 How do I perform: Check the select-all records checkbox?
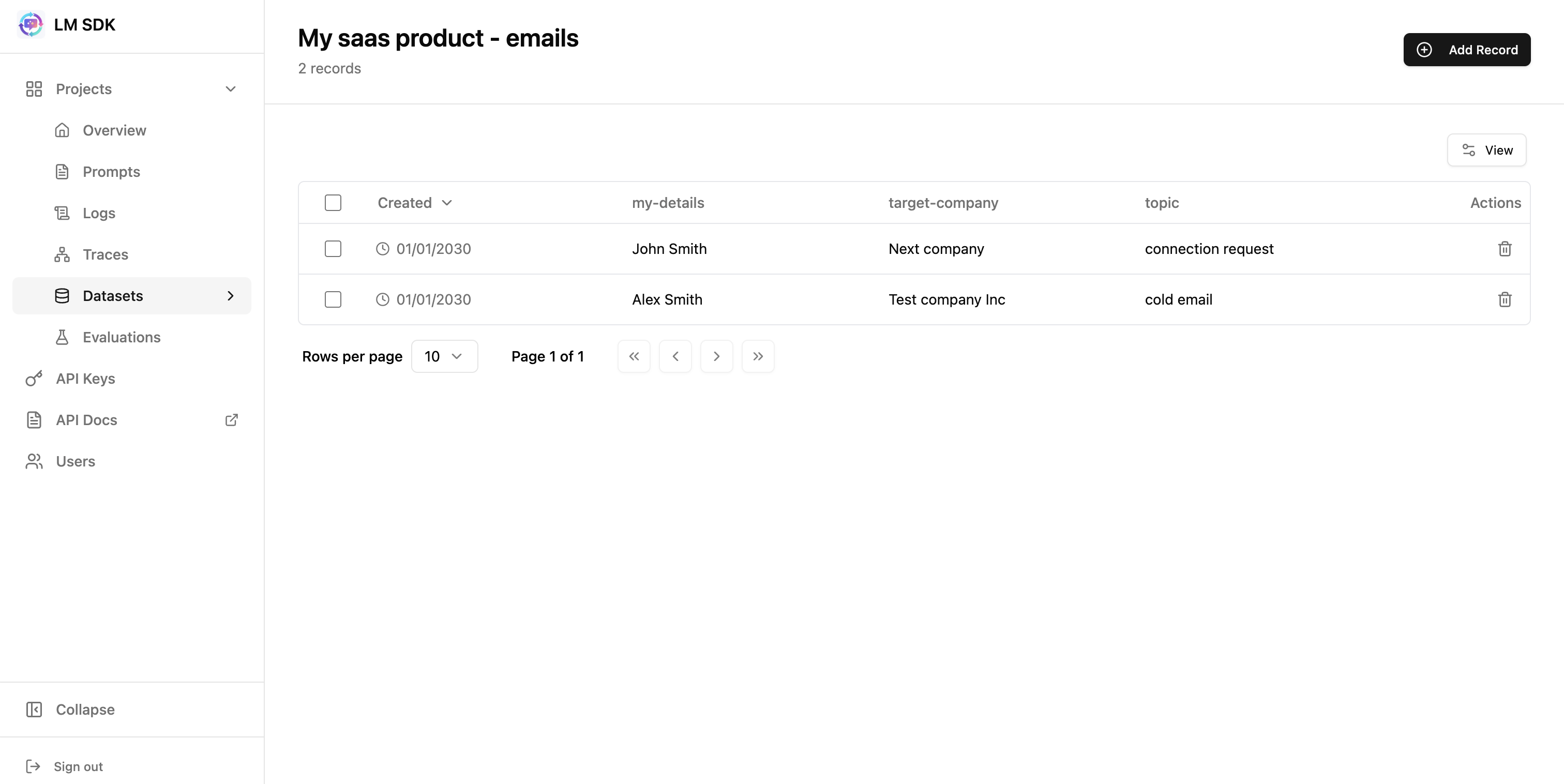[333, 202]
